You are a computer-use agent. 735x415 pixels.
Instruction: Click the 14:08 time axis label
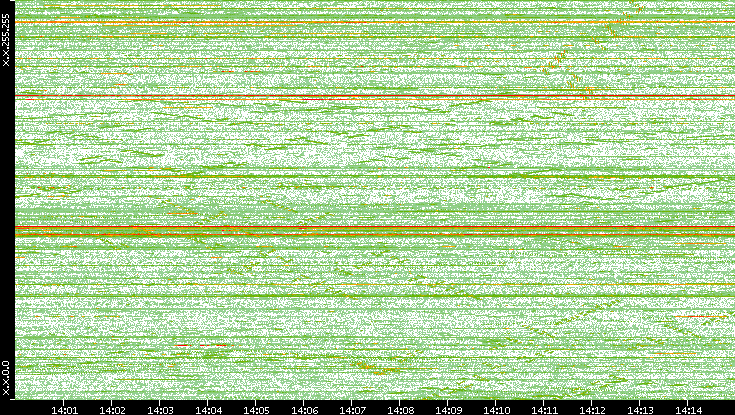(400, 410)
